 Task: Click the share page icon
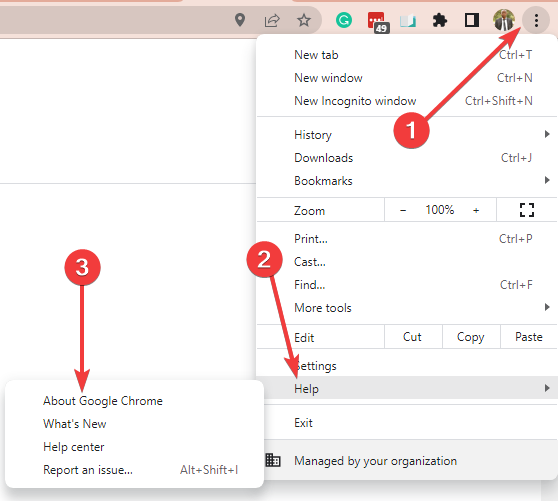pyautogui.click(x=272, y=20)
